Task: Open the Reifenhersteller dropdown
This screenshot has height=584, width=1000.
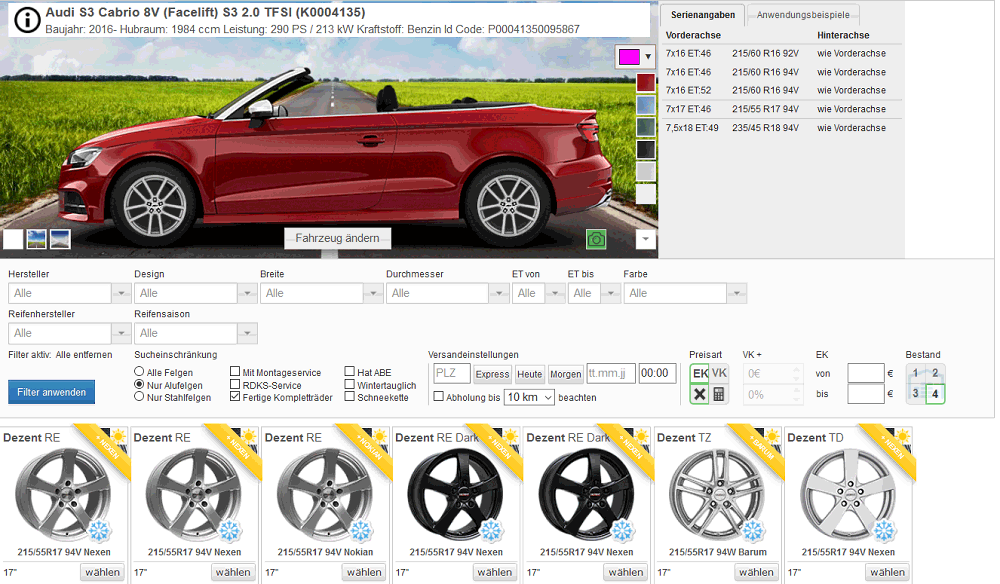Action: click(x=121, y=333)
